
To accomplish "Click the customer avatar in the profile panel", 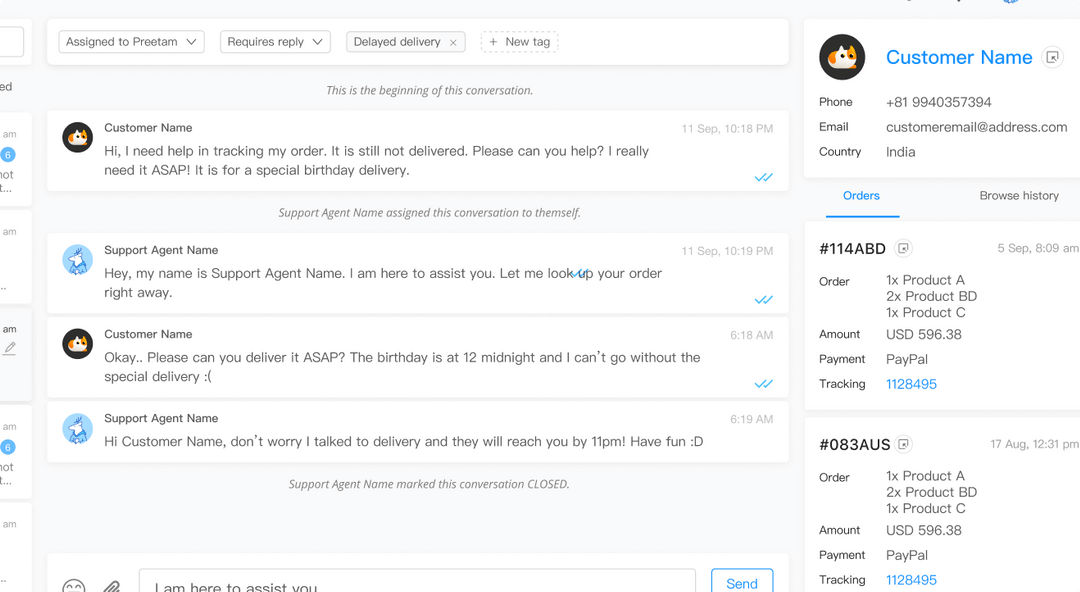I will click(x=842, y=57).
